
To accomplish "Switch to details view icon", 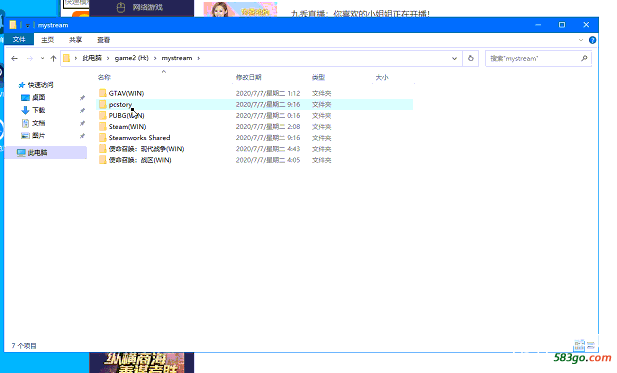I will [579, 345].
